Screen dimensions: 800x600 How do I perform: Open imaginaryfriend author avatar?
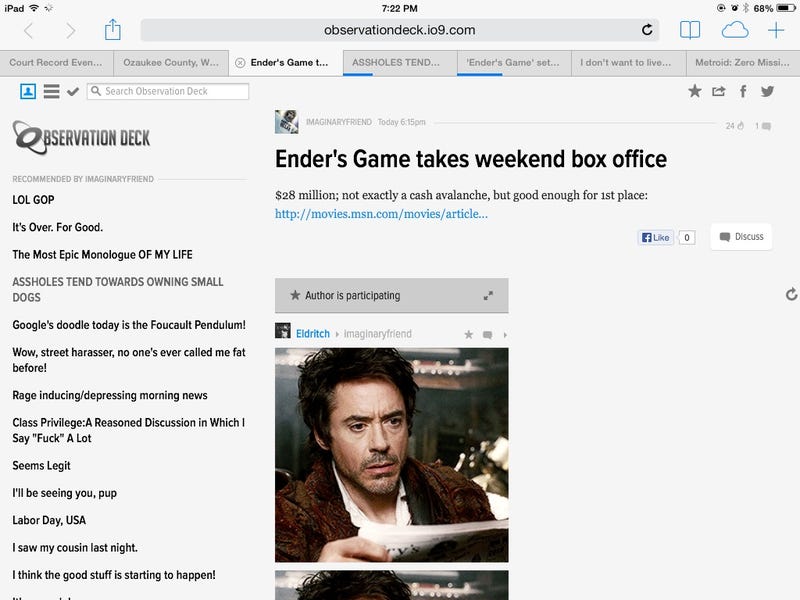(x=287, y=122)
